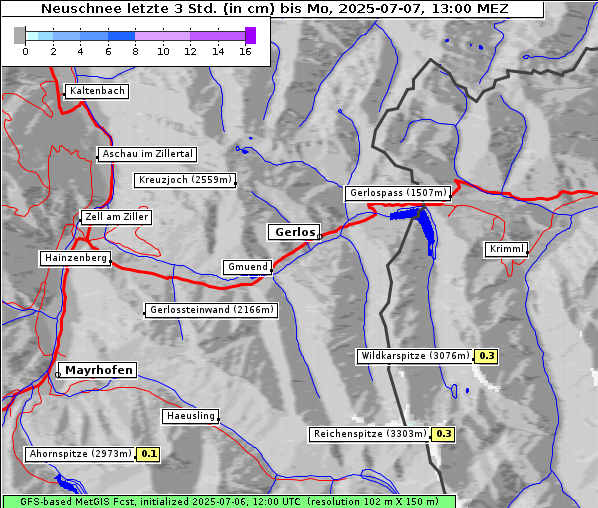Click the dark blue 6-8 legend swatch

[121, 36]
